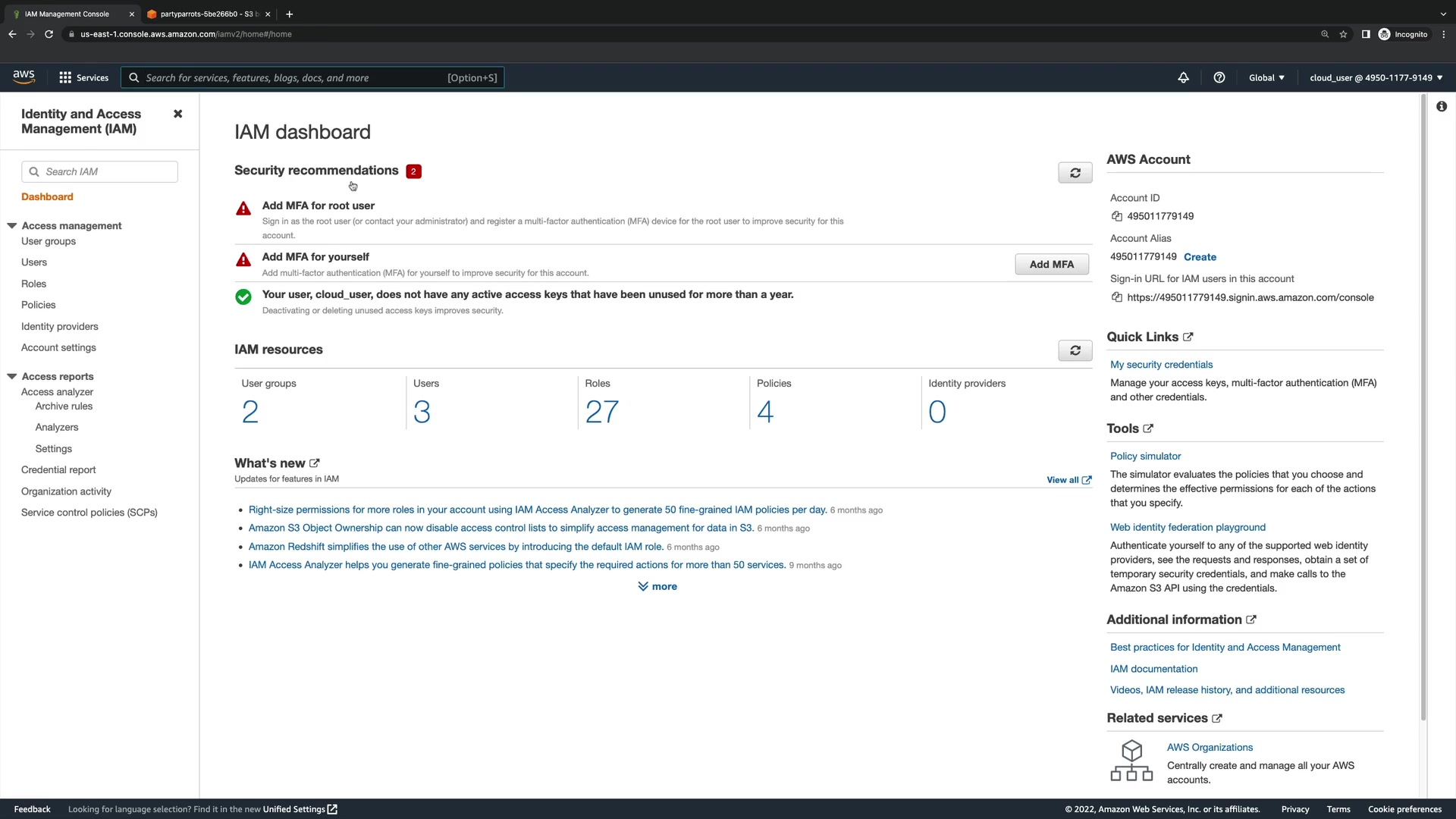Open the help question mark icon
1456x819 pixels.
[1219, 77]
